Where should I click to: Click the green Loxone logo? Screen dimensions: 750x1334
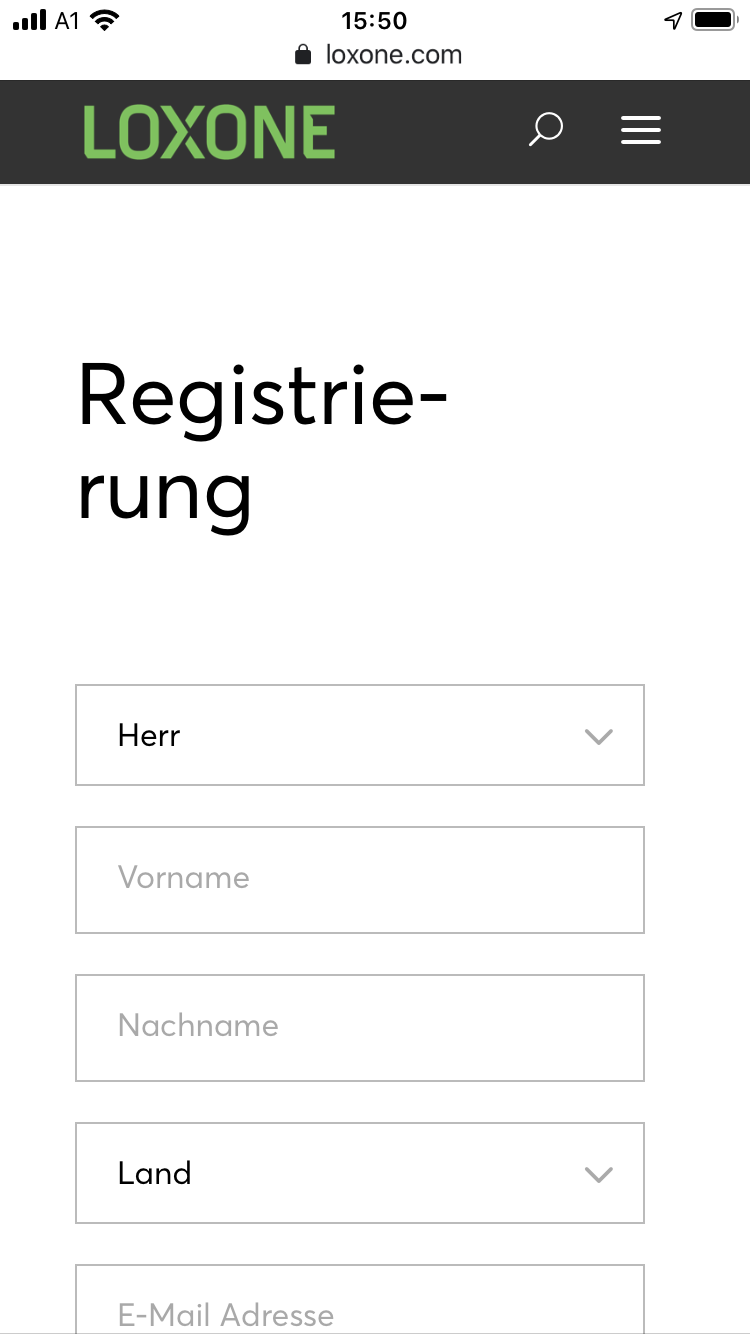[209, 133]
